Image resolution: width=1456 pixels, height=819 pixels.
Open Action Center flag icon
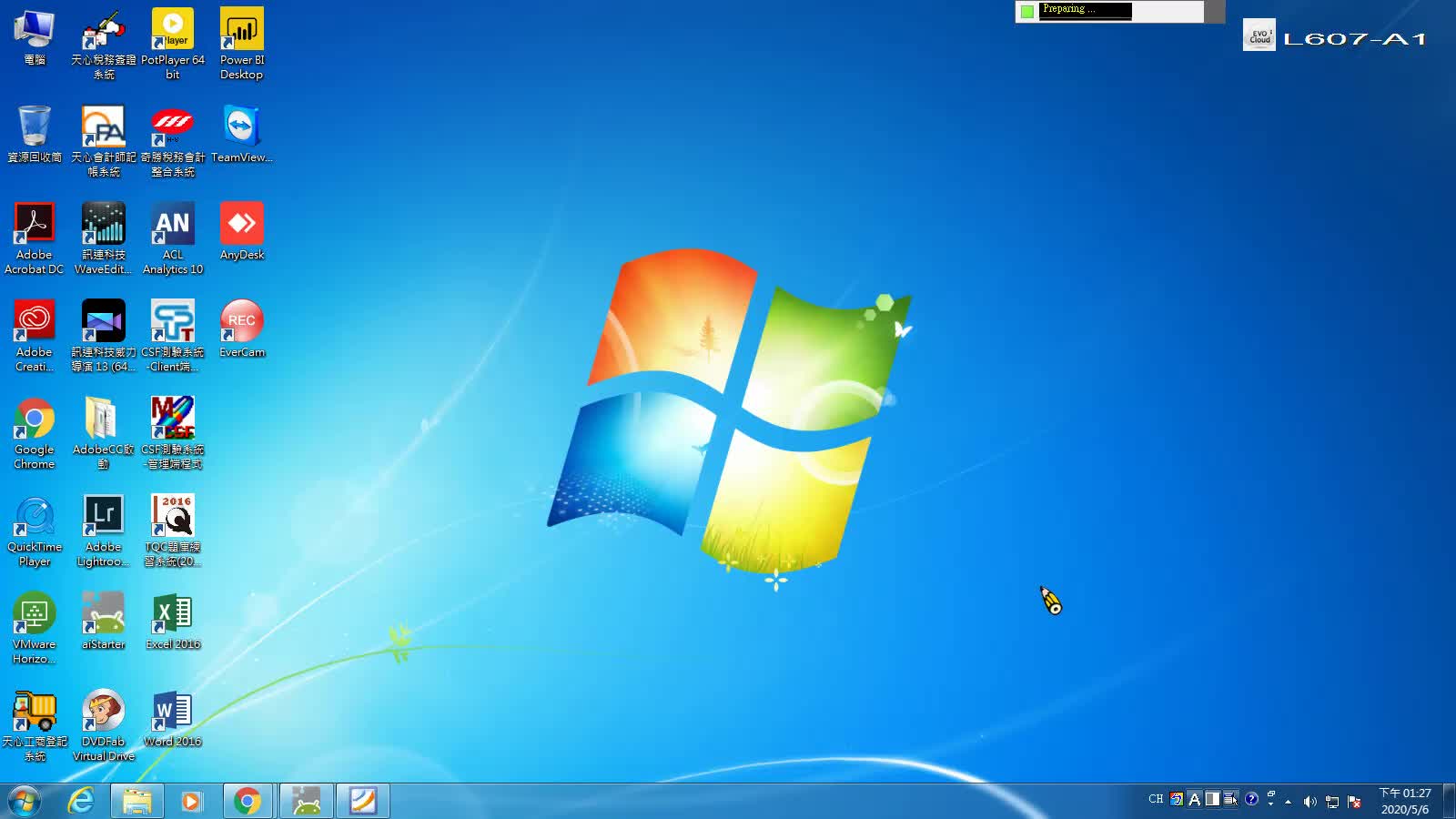(x=1355, y=802)
